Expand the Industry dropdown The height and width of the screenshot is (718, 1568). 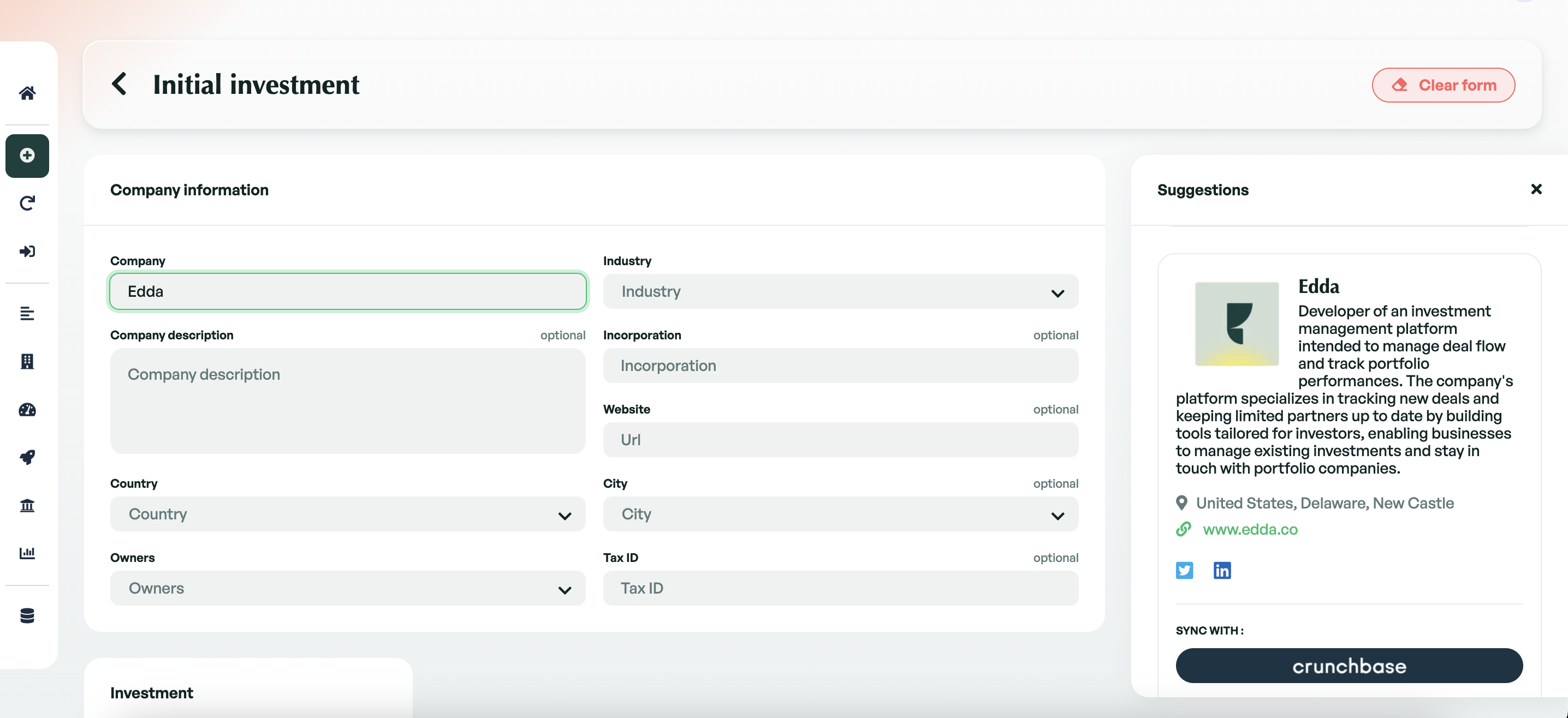[840, 292]
